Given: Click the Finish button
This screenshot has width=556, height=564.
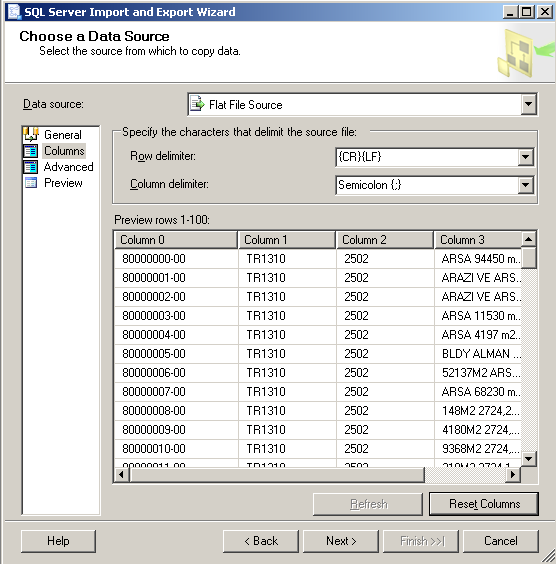Looking at the screenshot, I should 421,541.
